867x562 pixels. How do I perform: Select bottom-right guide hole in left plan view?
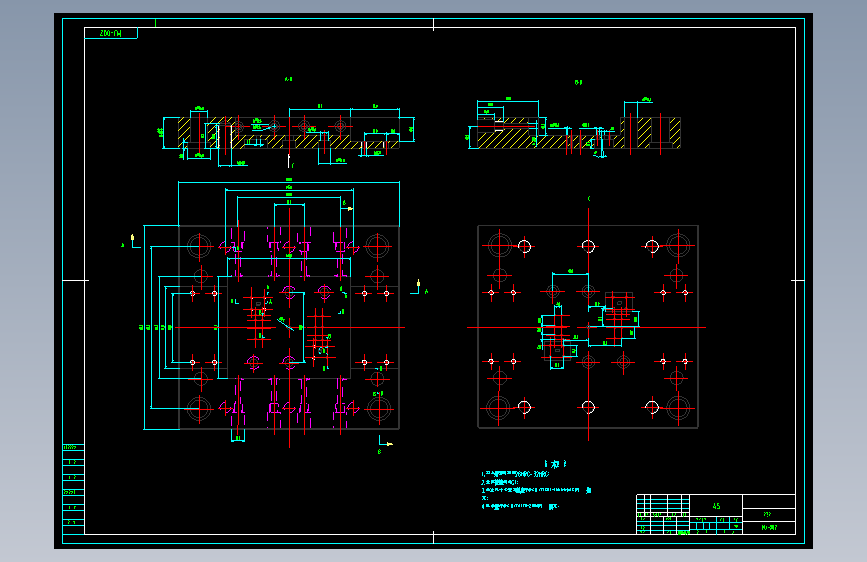[x=379, y=409]
